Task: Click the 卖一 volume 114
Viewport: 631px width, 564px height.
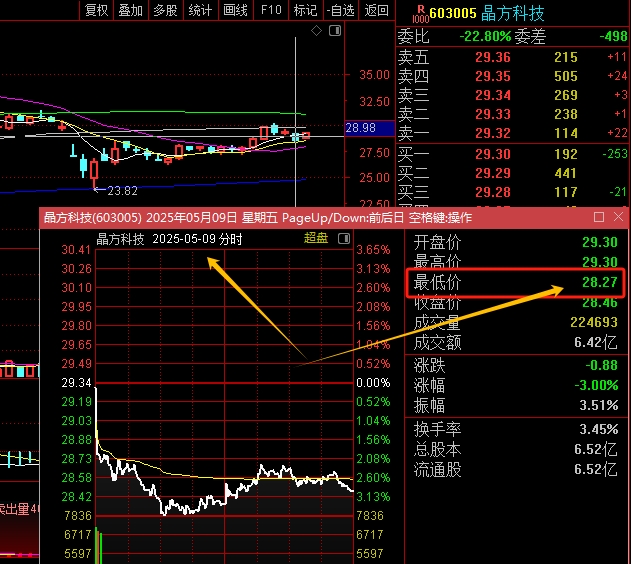Action: [566, 133]
